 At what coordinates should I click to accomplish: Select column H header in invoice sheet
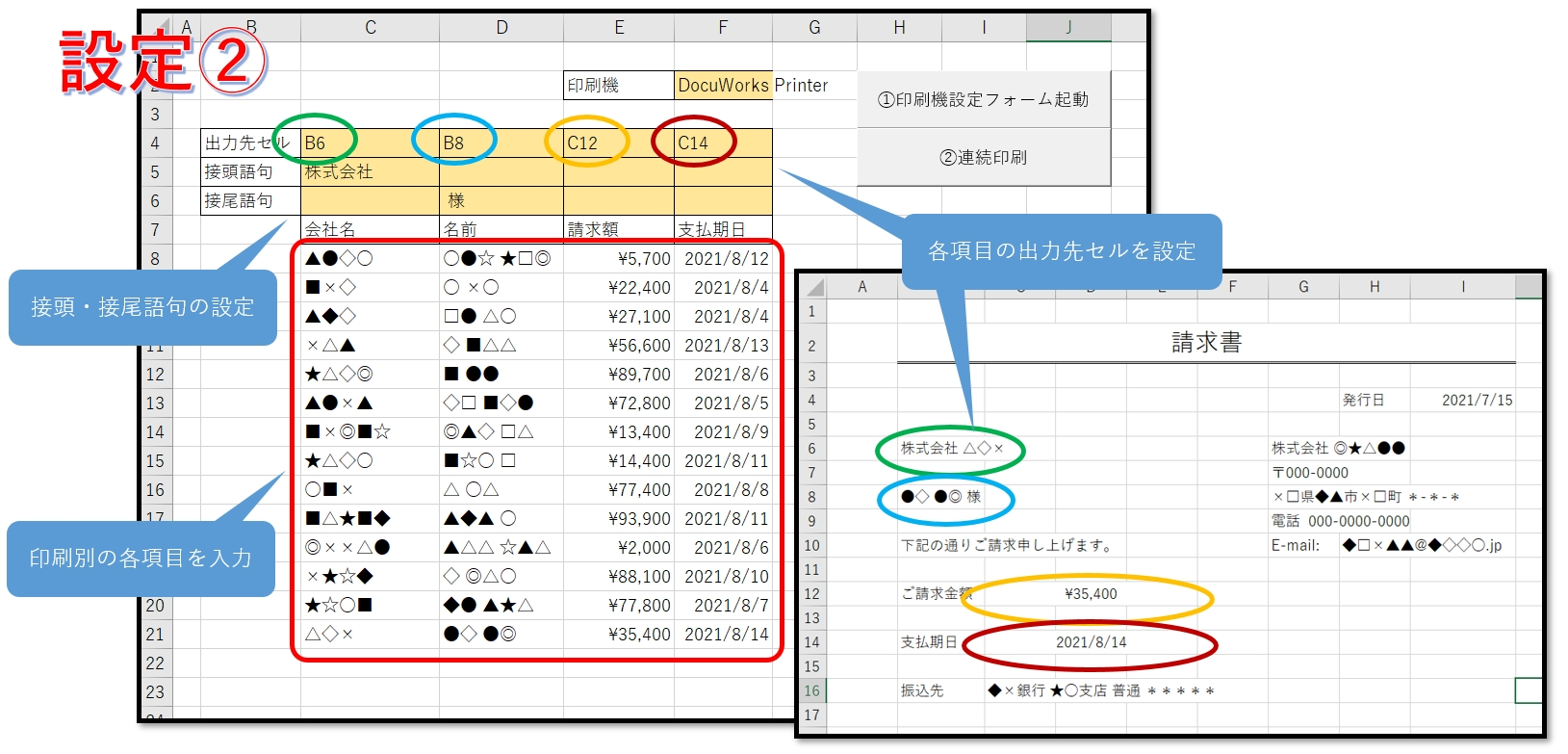point(1375,287)
